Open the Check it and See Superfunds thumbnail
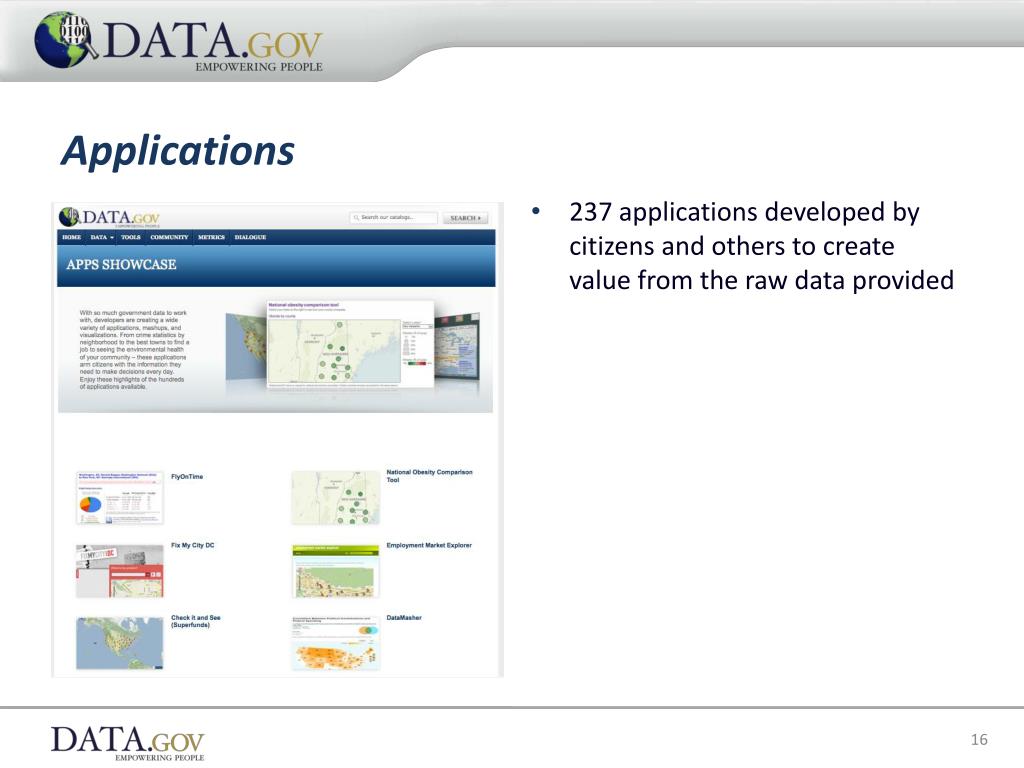Image resolution: width=1024 pixels, height=768 pixels. 120,643
